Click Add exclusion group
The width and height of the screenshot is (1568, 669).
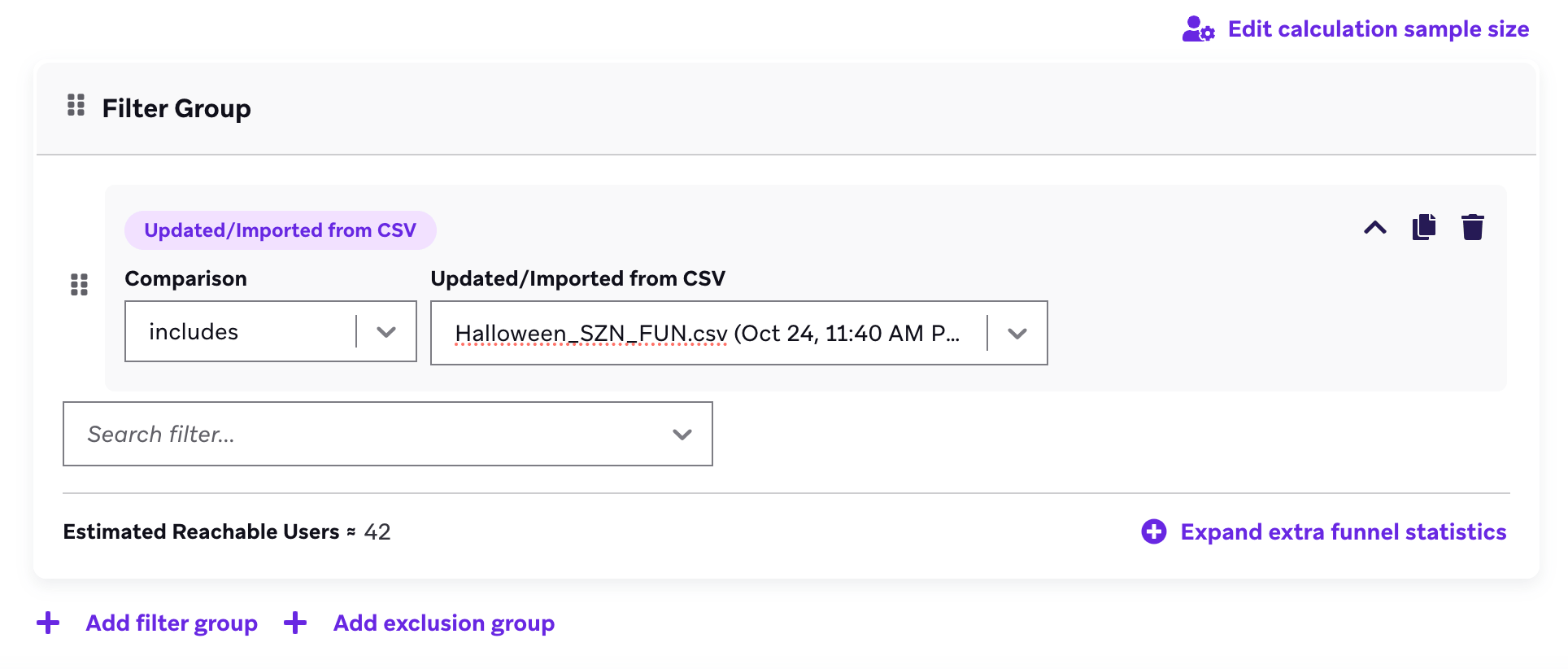point(443,622)
